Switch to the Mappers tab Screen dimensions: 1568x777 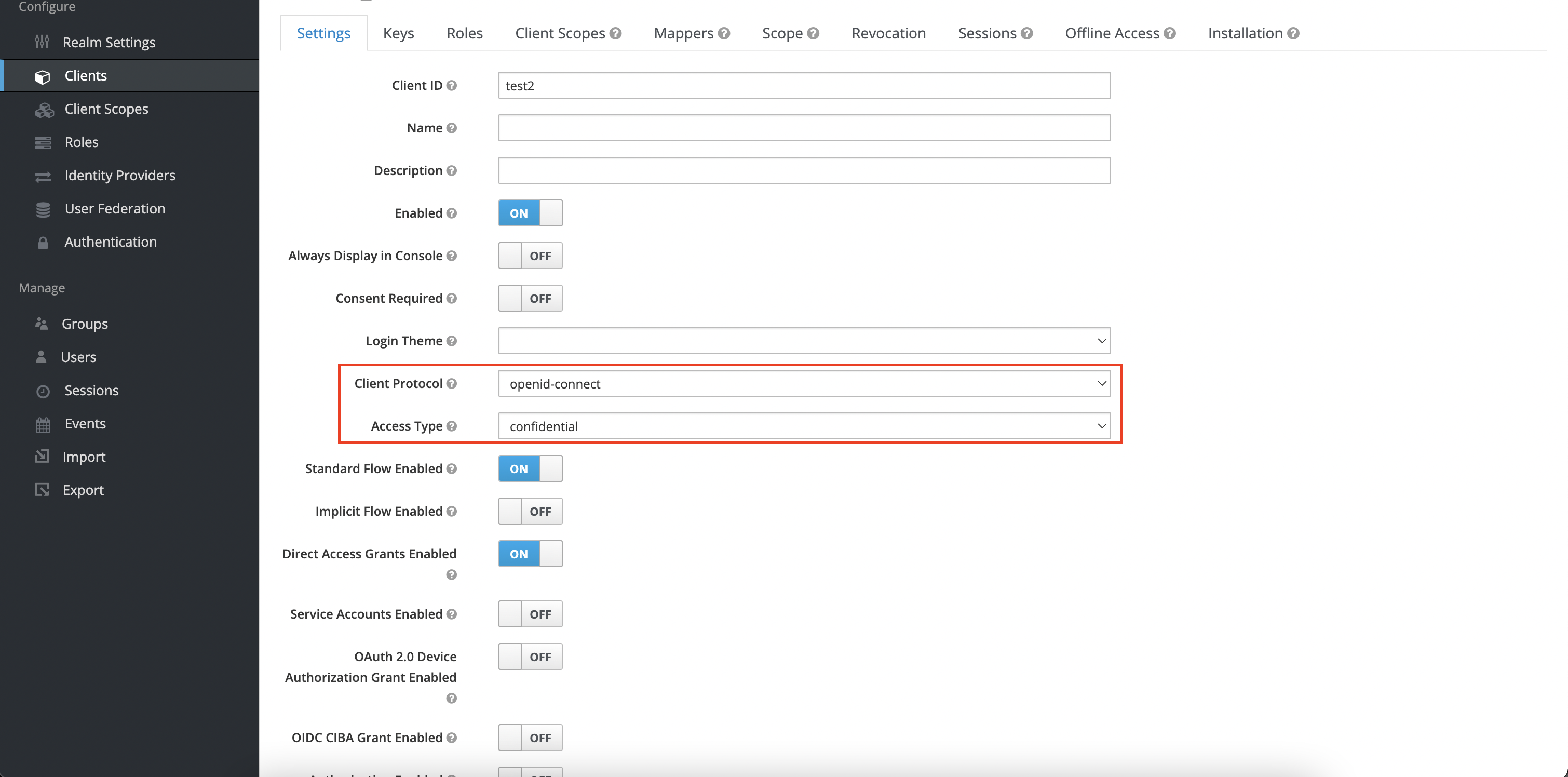pyautogui.click(x=684, y=33)
